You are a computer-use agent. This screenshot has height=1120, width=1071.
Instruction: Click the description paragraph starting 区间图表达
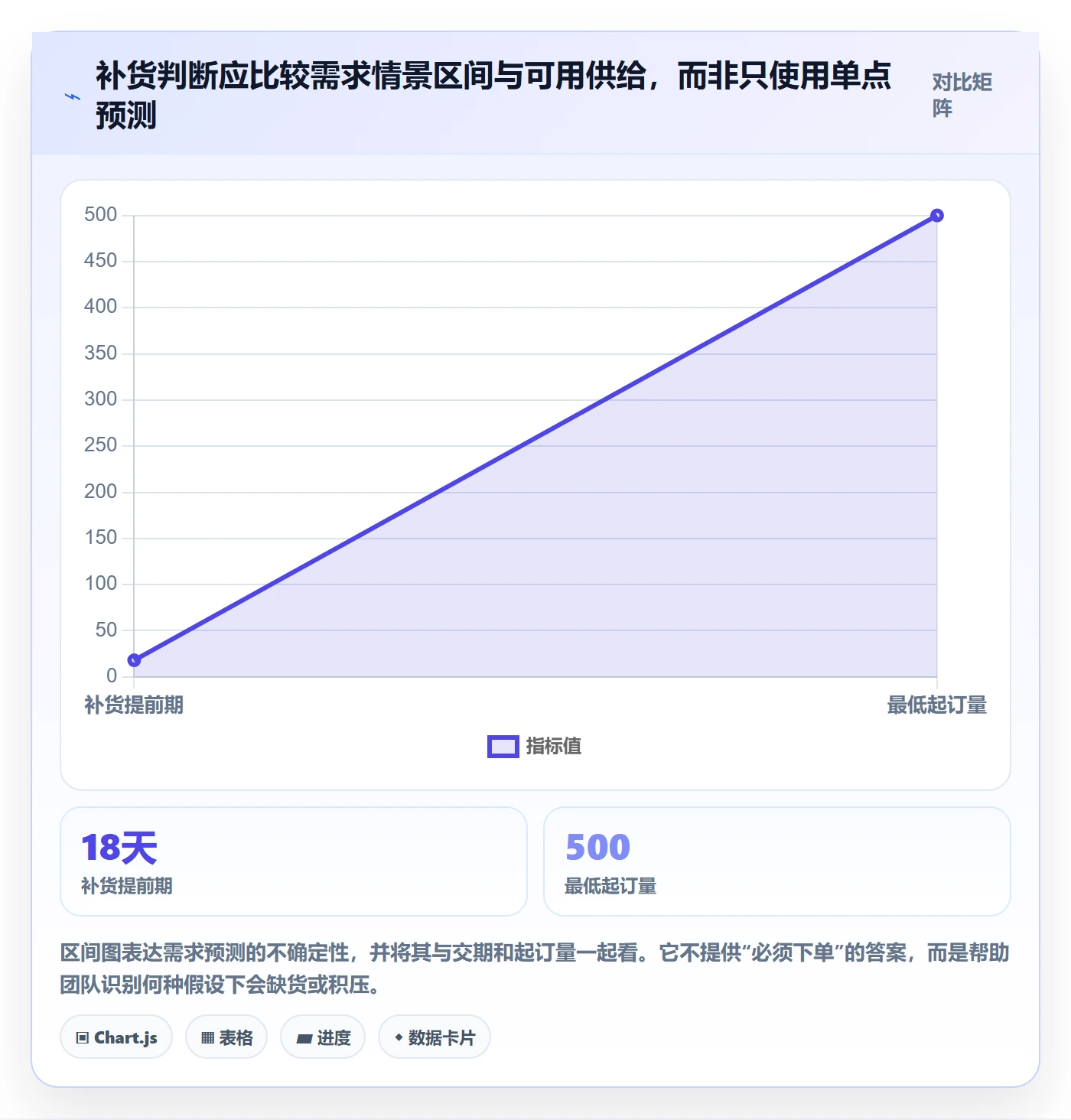pos(535,969)
